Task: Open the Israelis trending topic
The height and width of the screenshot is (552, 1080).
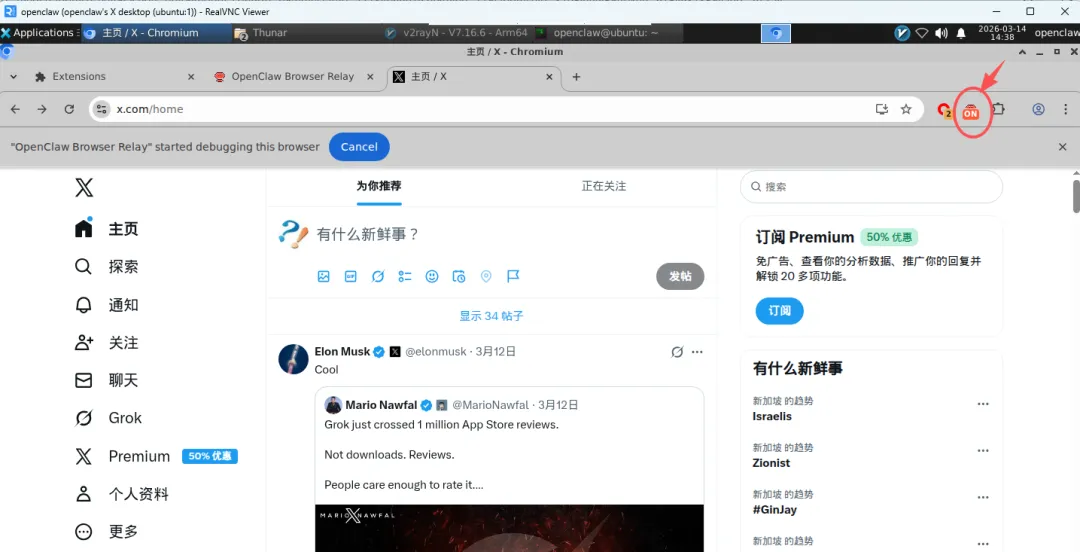Action: [772, 416]
